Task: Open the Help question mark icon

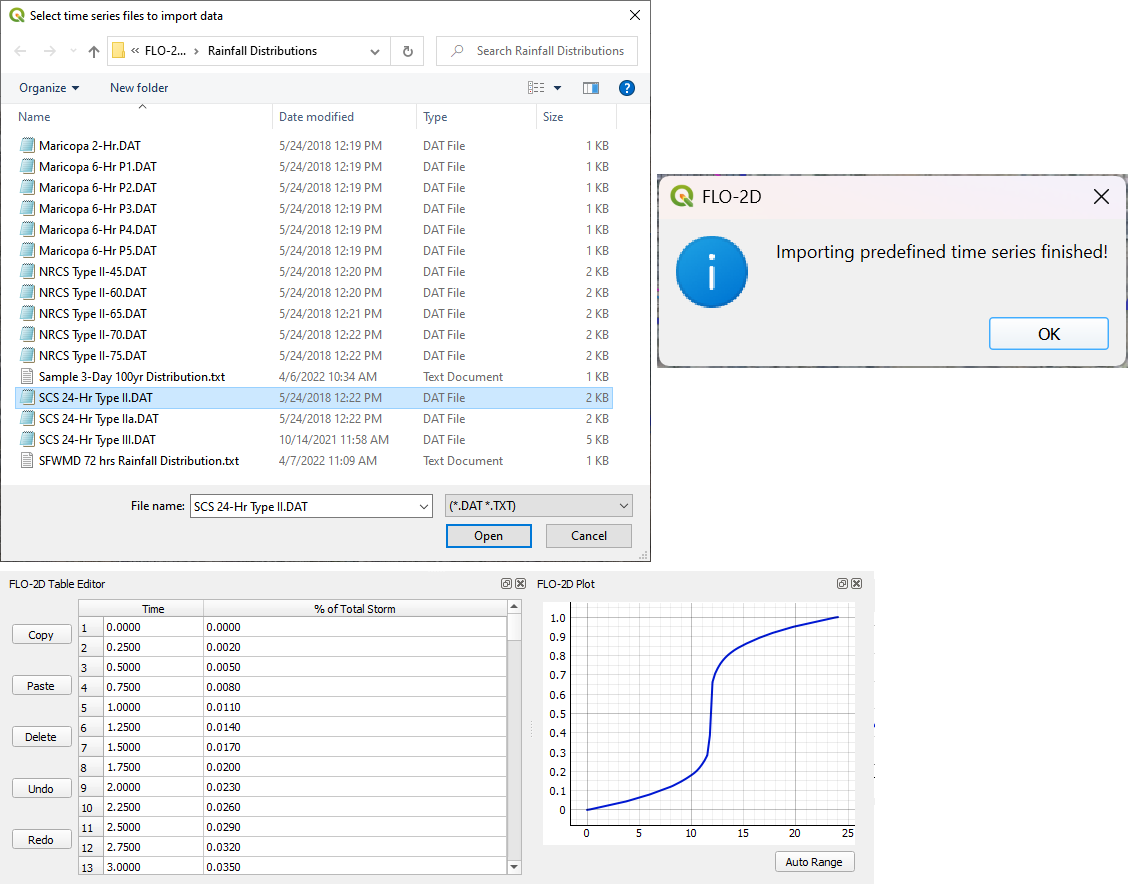Action: click(x=627, y=88)
